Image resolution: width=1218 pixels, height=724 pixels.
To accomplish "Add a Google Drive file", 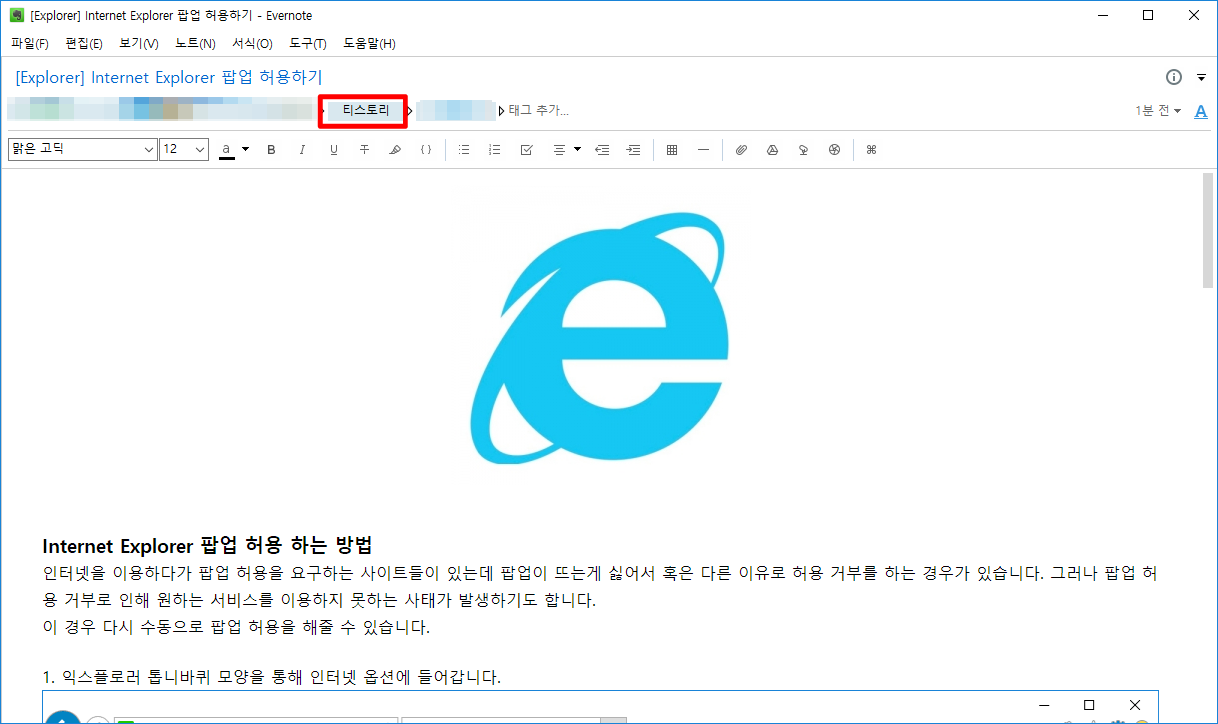I will [772, 150].
